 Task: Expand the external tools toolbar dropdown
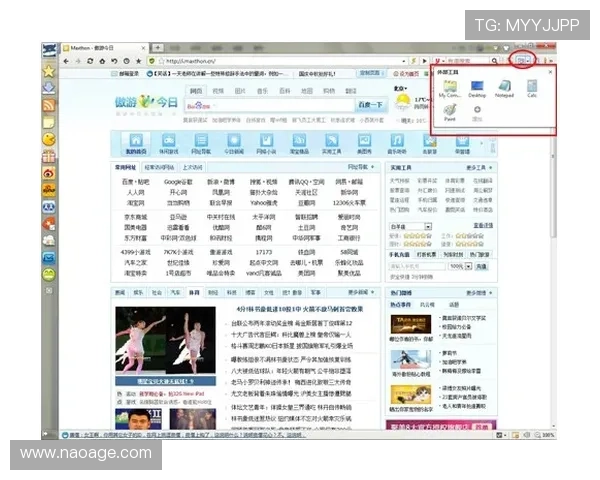click(x=528, y=60)
